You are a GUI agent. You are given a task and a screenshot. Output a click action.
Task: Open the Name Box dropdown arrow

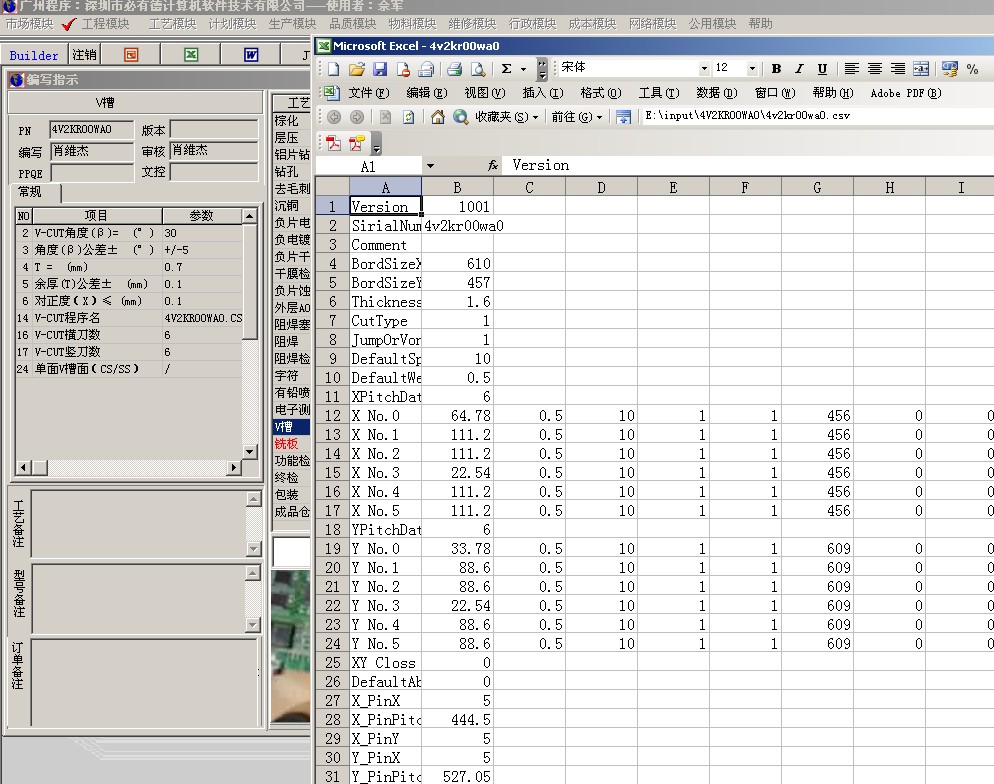[430, 166]
